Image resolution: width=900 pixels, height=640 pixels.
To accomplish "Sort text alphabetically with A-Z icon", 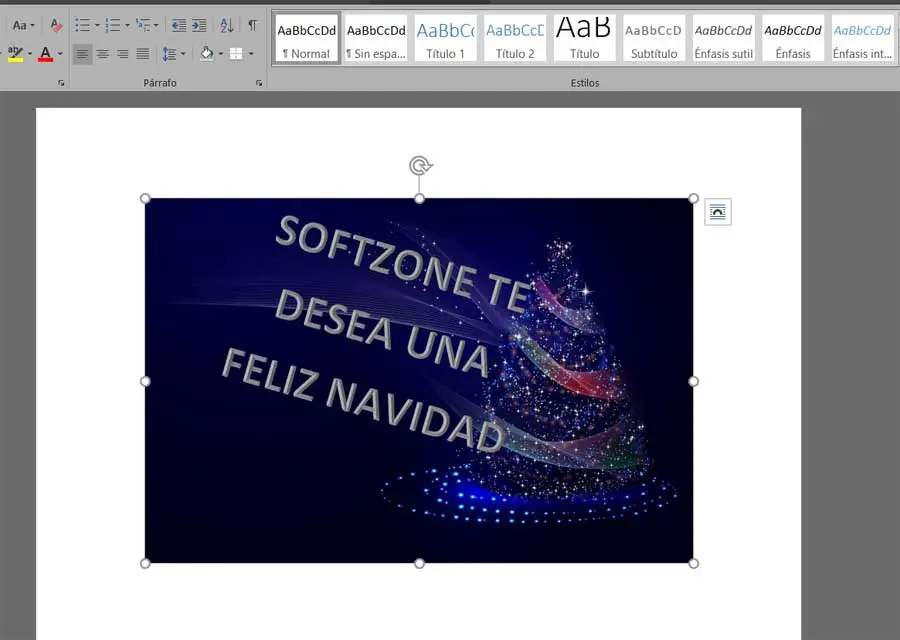I will [227, 25].
